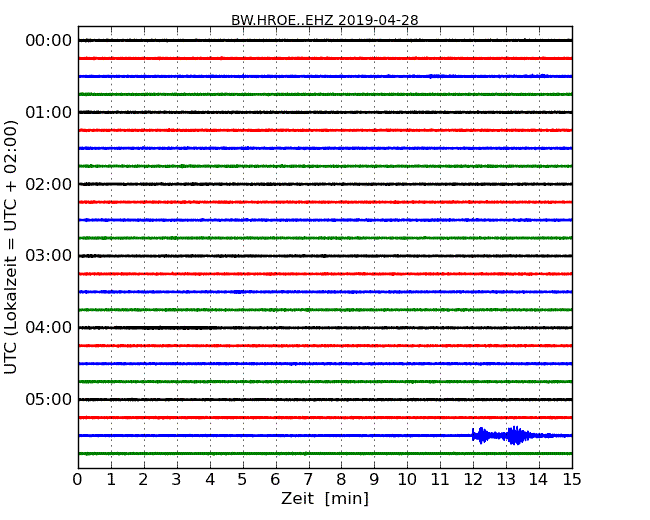
Task: Click the Zeit [min] axis label
Action: (325, 498)
